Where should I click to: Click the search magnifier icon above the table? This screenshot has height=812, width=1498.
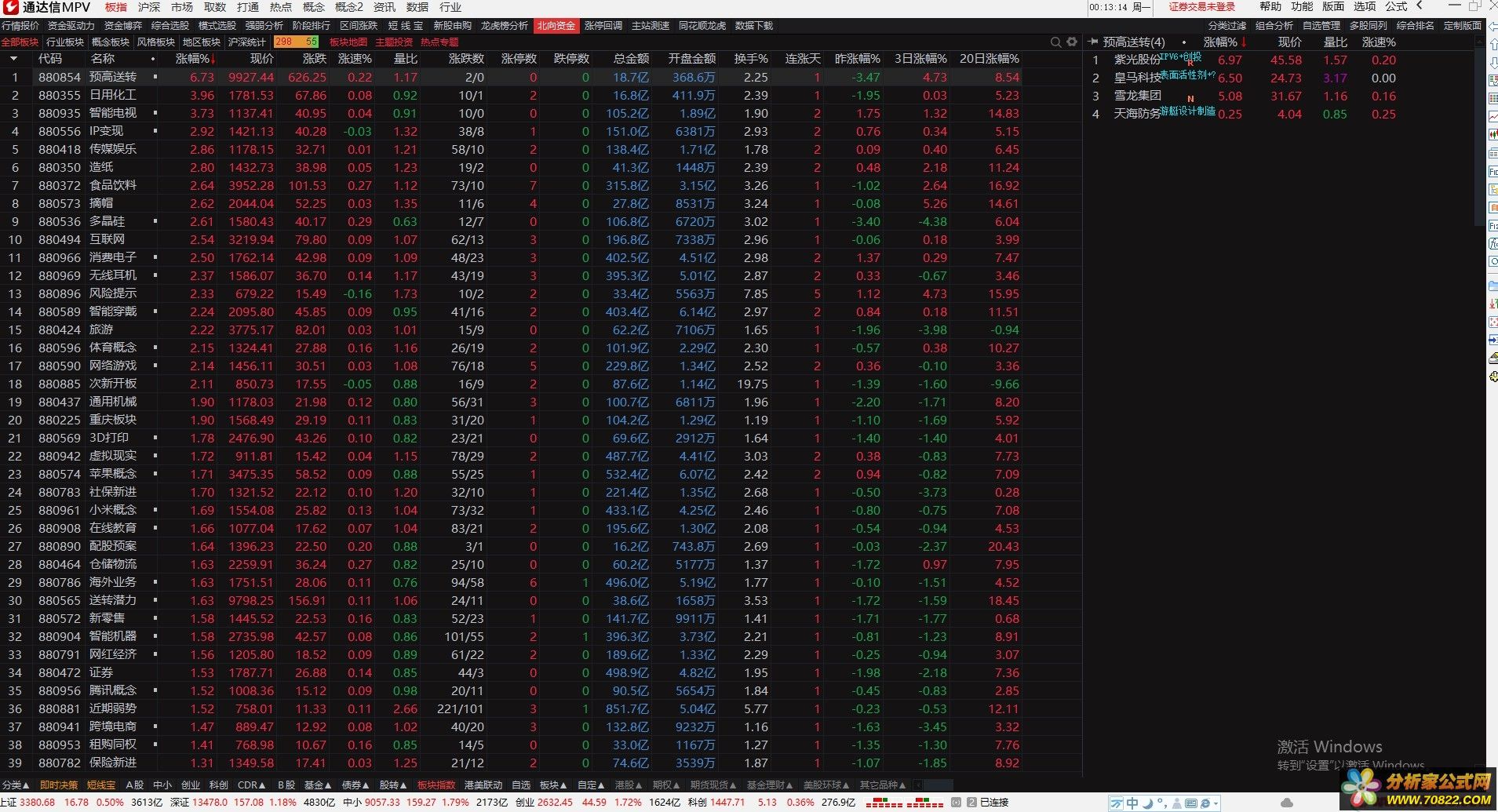(1056, 42)
